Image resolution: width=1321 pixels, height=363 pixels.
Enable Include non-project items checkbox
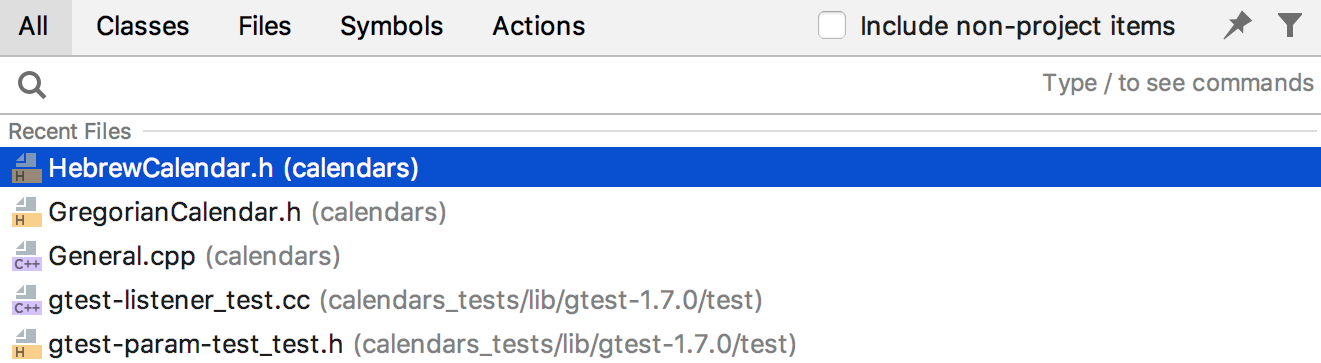[x=832, y=26]
